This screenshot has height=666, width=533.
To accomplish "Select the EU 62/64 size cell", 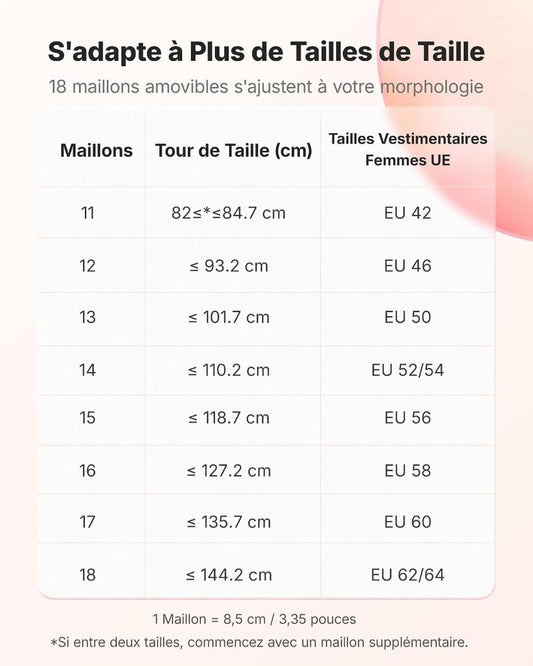I will (x=408, y=575).
